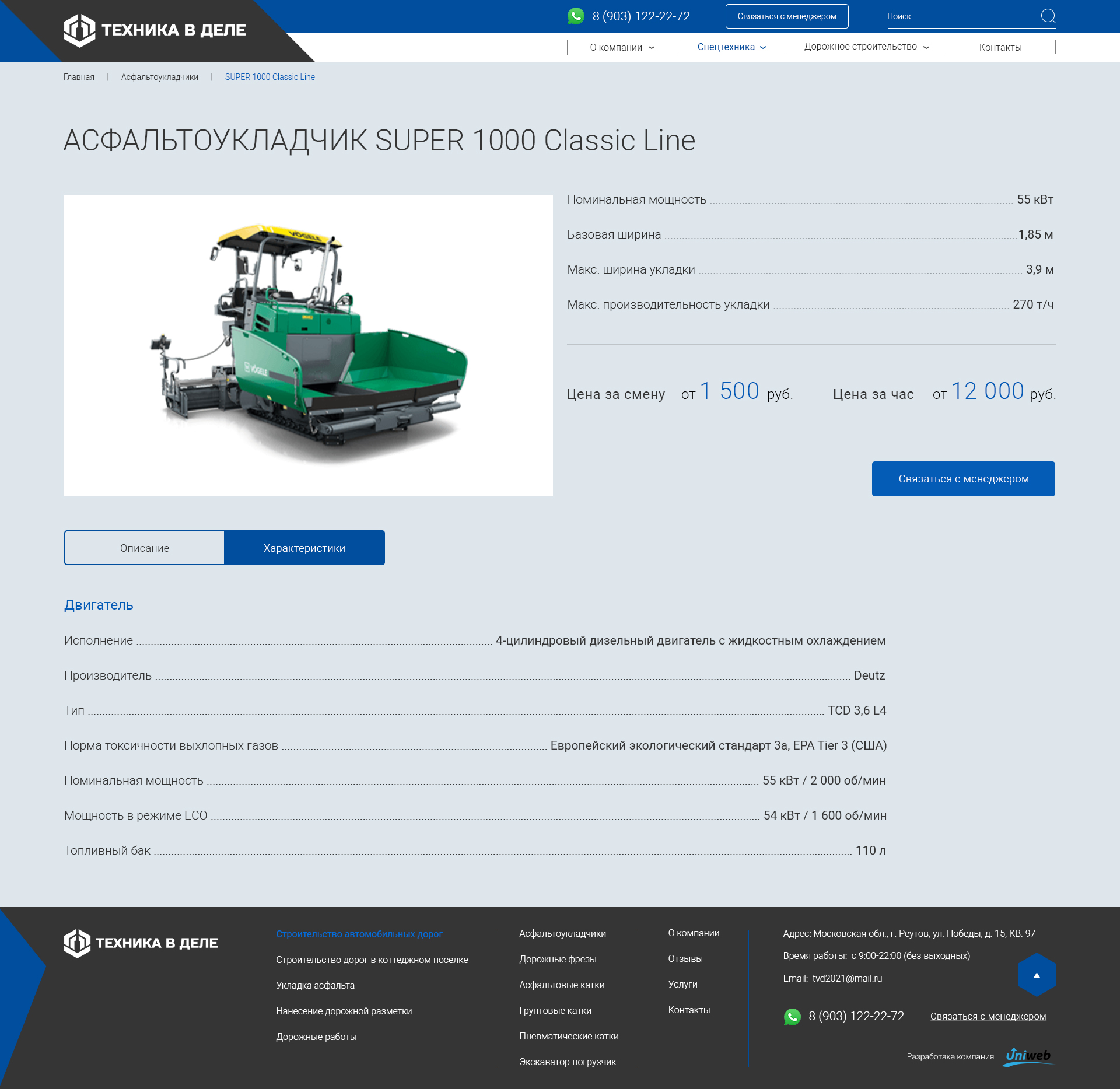The width and height of the screenshot is (1120, 1089).
Task: Click the search magnifier icon
Action: pyautogui.click(x=1048, y=16)
